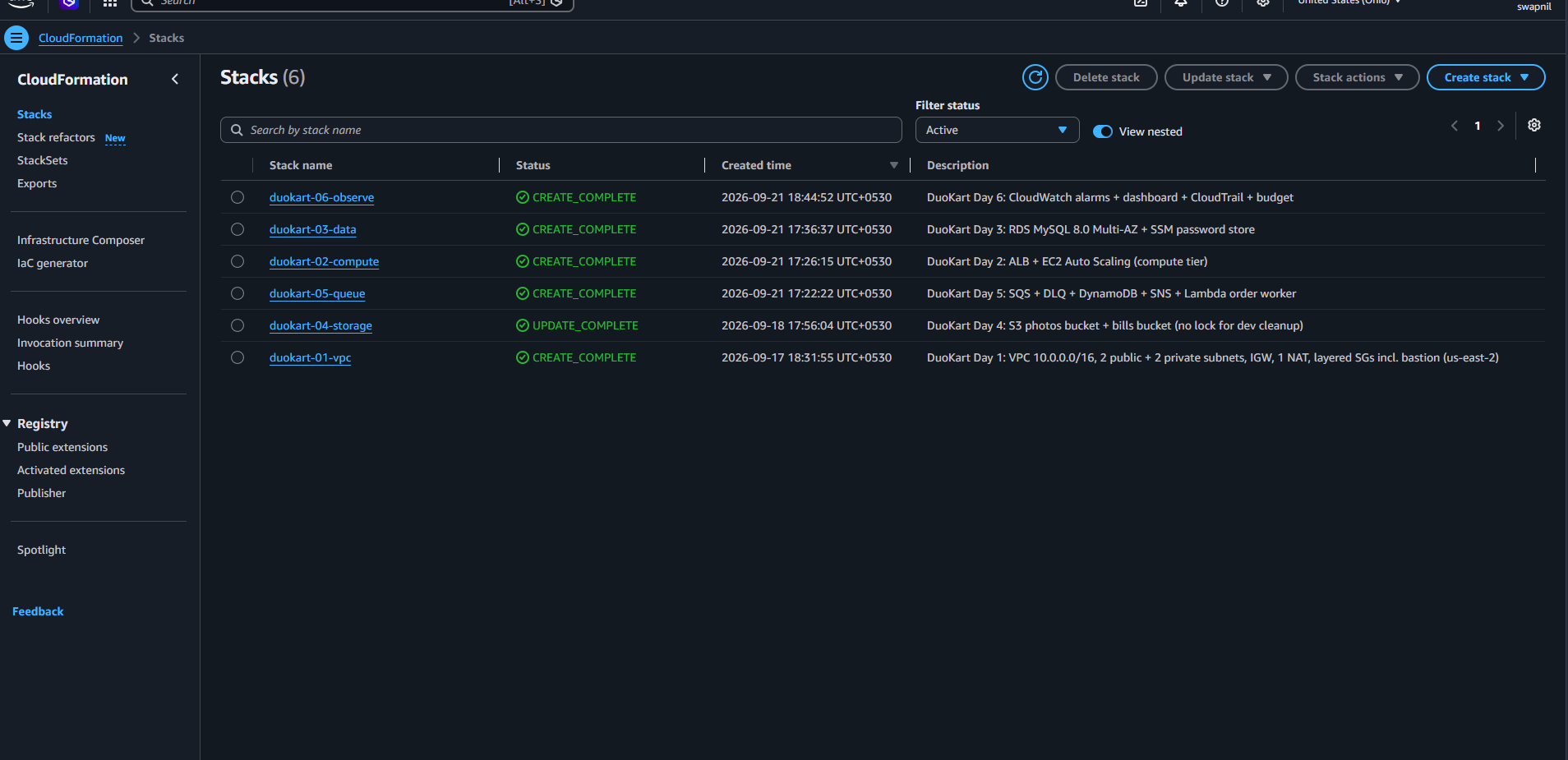Go to next page of stacks

click(1501, 126)
